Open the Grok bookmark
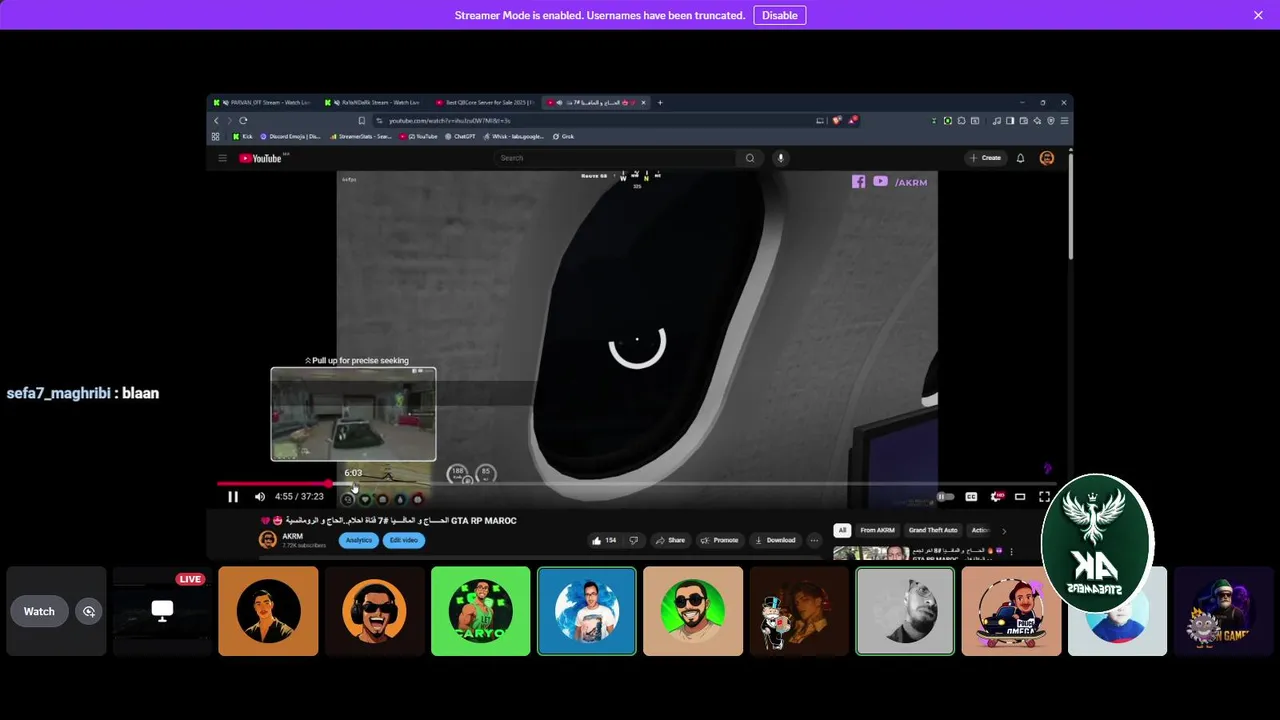This screenshot has height=720, width=1280. [x=563, y=136]
